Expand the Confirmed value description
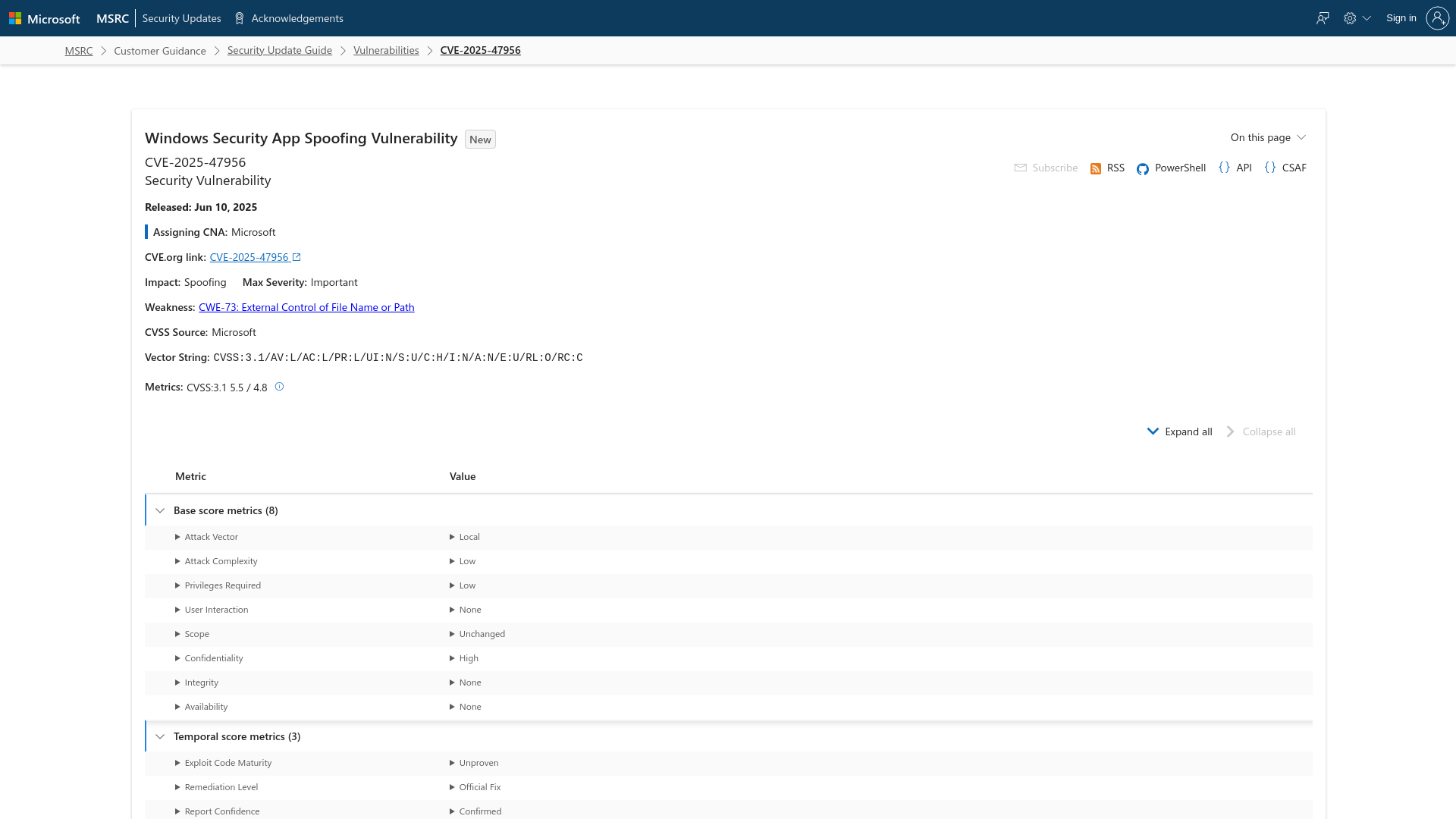Image resolution: width=1456 pixels, height=819 pixels. click(475, 811)
